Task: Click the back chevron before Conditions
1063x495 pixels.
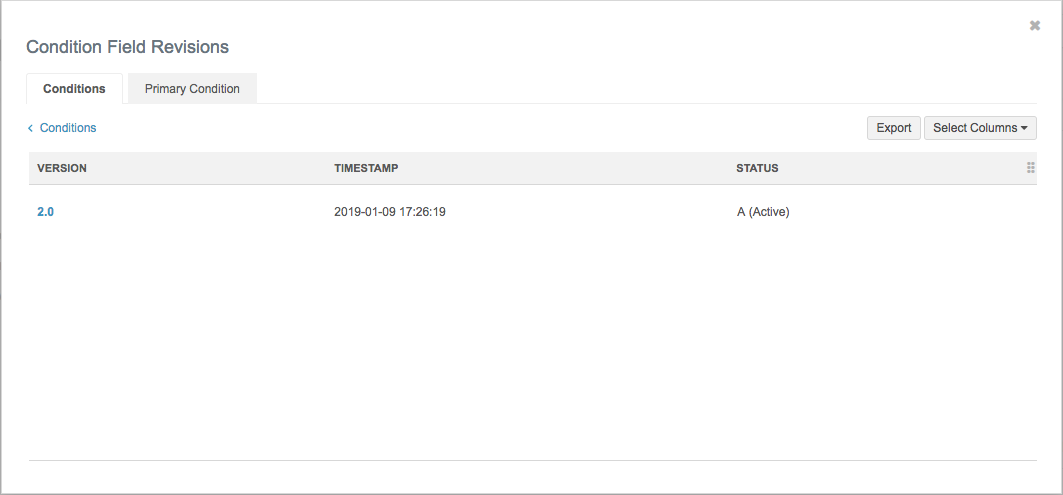Action: click(31, 128)
